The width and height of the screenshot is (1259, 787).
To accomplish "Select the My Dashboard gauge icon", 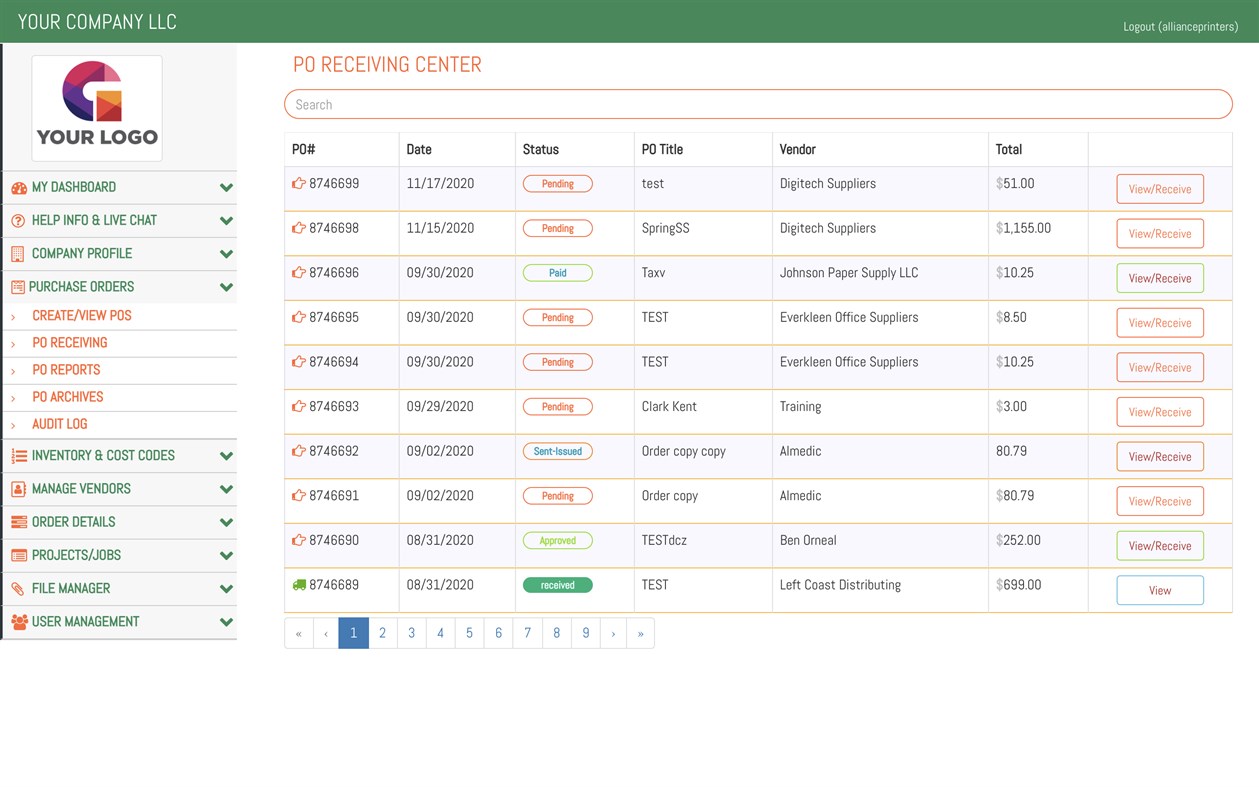I will pos(18,187).
